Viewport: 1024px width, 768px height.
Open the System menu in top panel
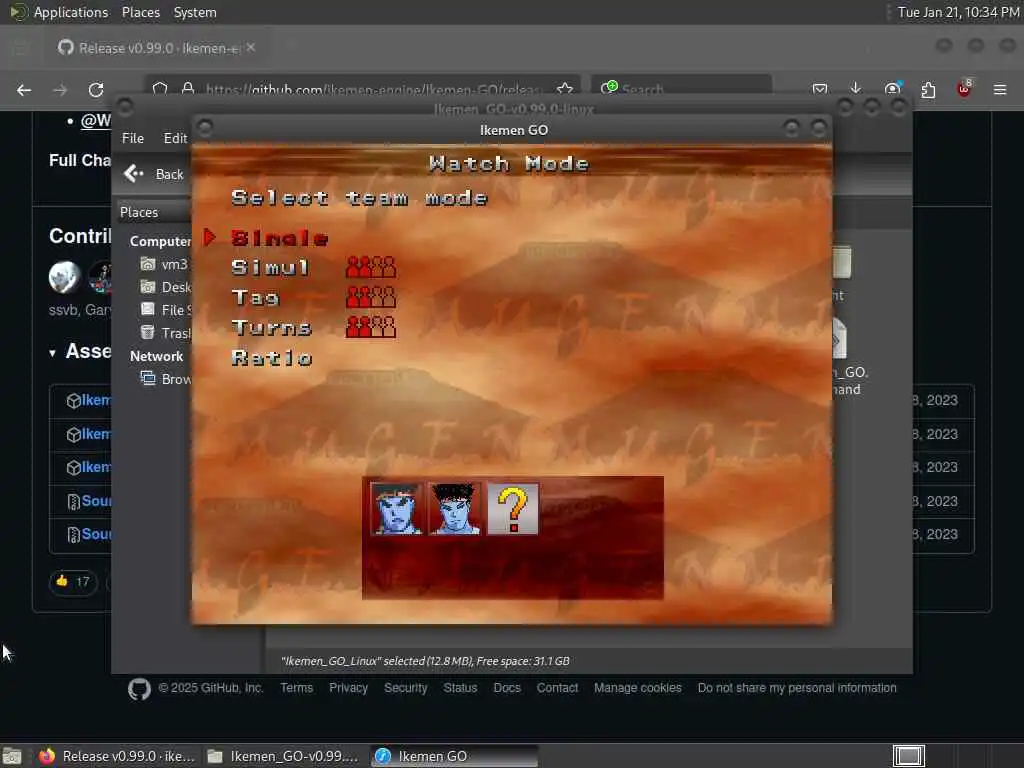pyautogui.click(x=195, y=12)
